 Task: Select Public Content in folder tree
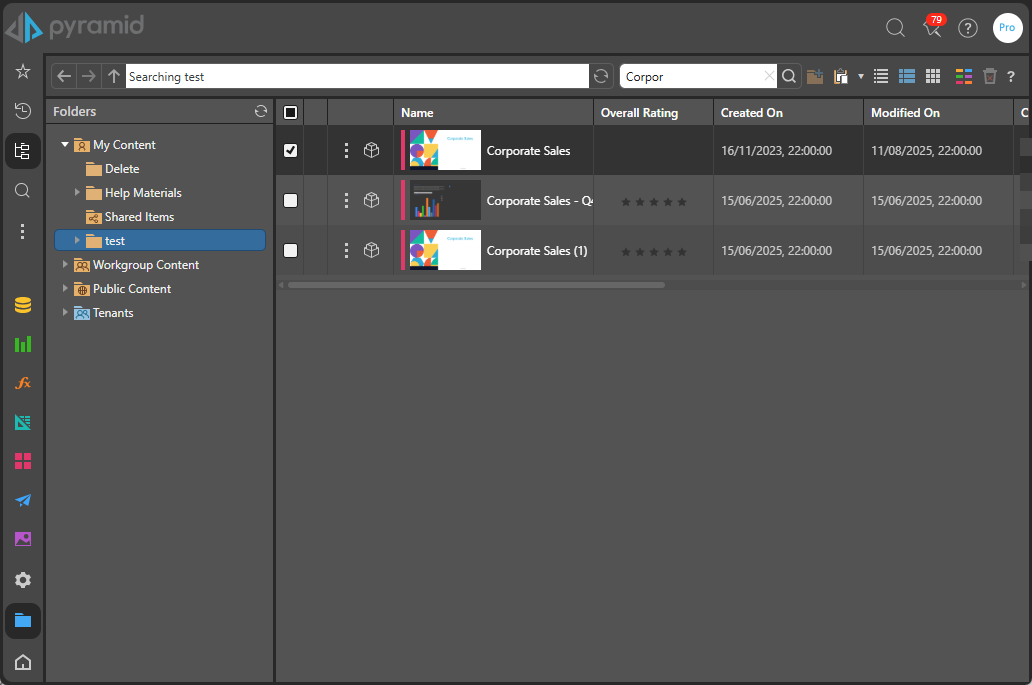[131, 289]
